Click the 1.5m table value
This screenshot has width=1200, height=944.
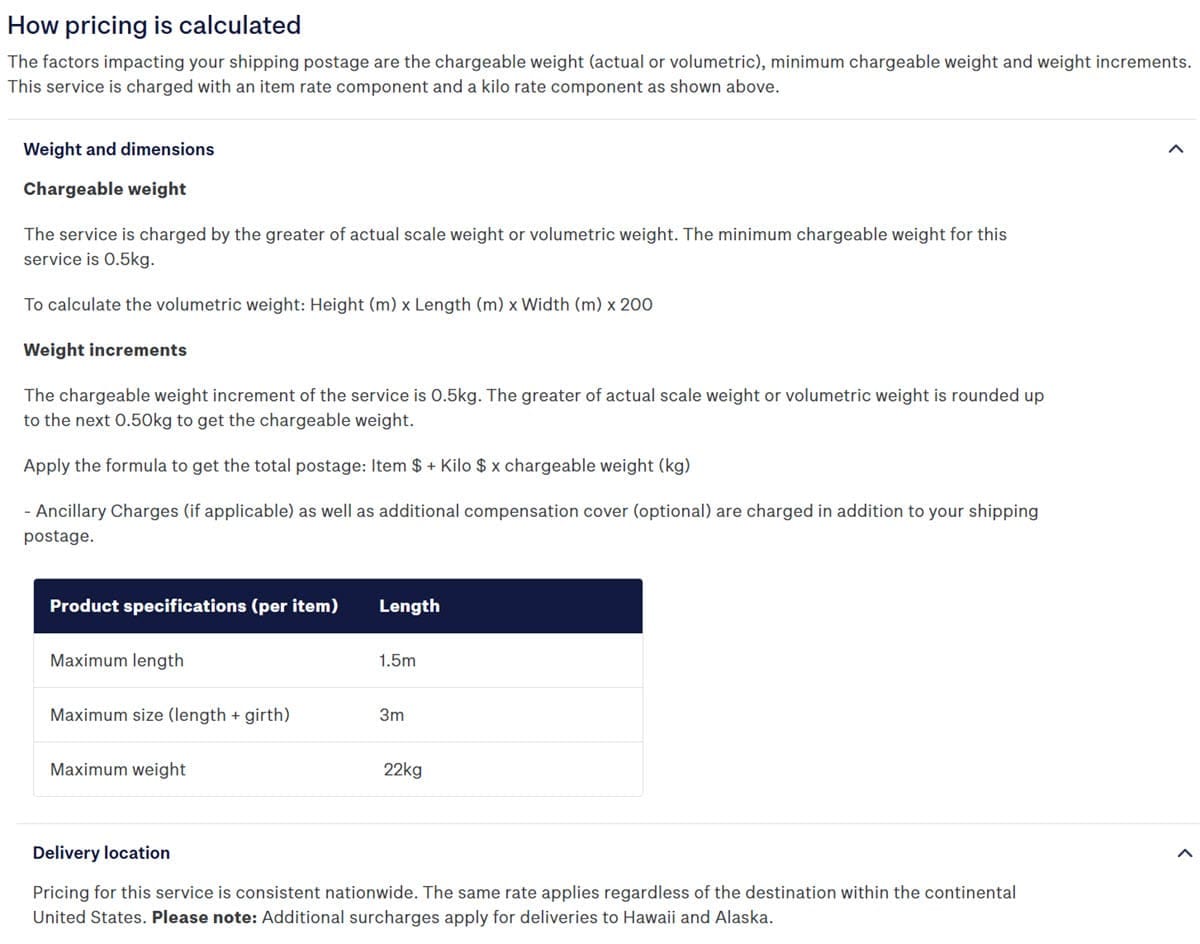click(397, 660)
